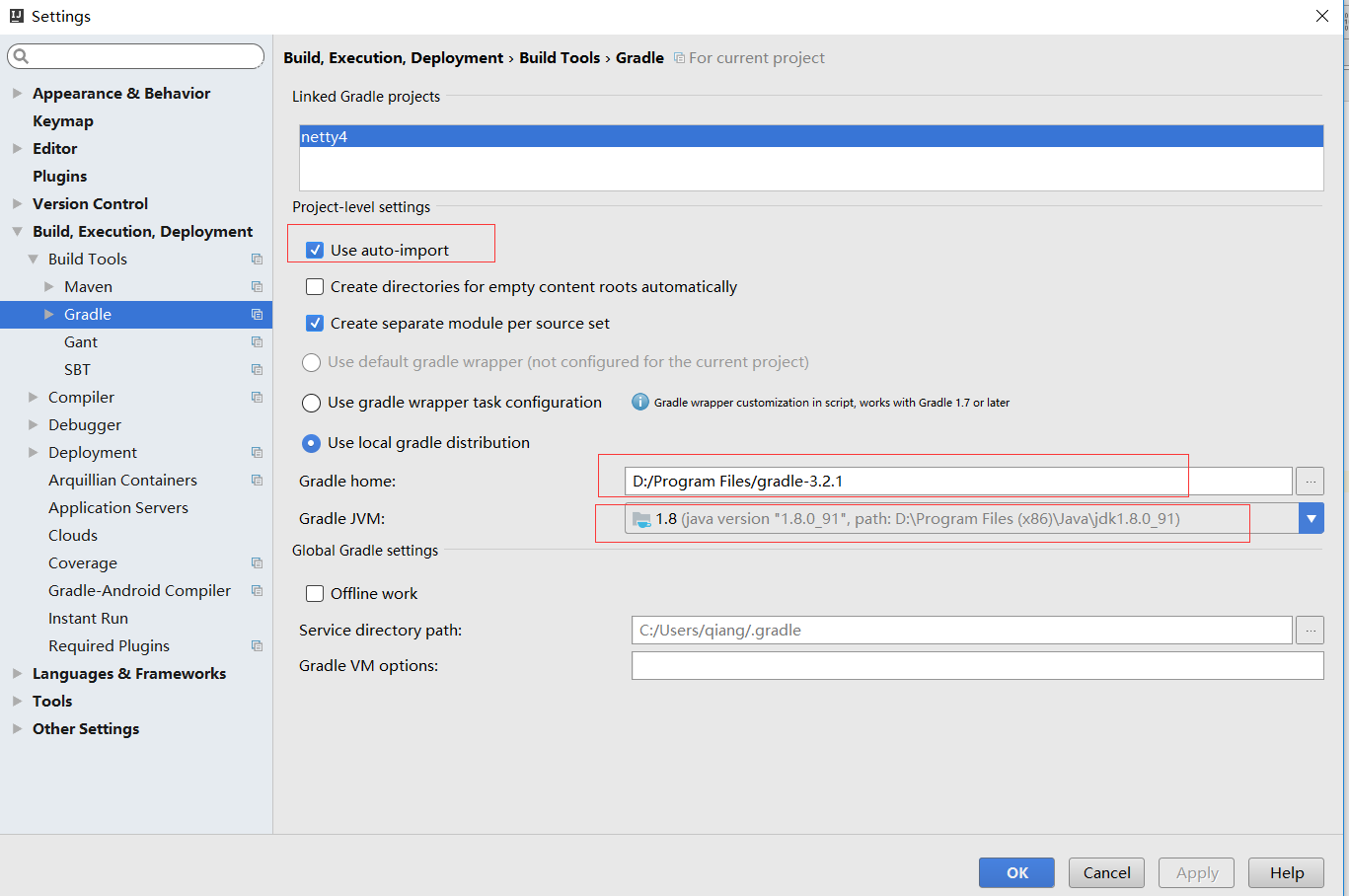Click the Help button

[1286, 872]
